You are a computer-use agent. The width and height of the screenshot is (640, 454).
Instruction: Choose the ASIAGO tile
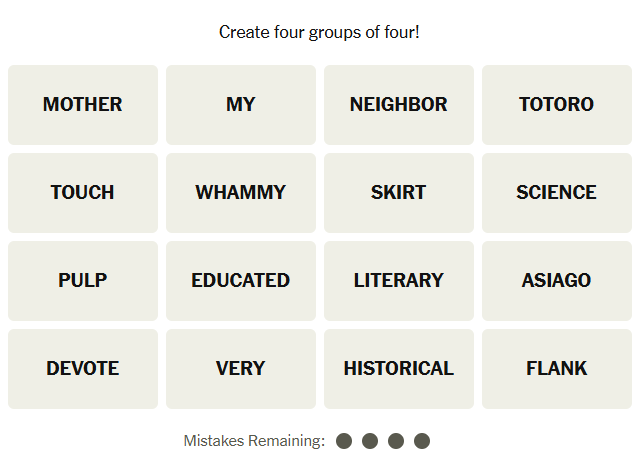(x=556, y=281)
